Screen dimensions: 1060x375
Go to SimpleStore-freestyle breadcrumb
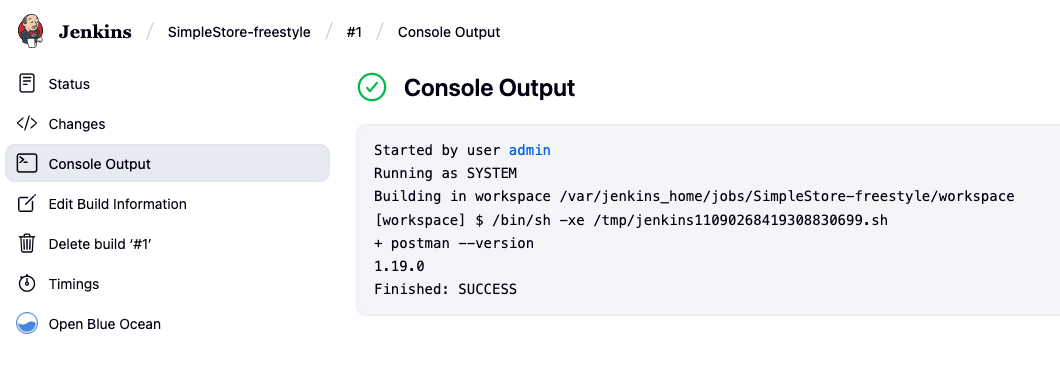[239, 32]
